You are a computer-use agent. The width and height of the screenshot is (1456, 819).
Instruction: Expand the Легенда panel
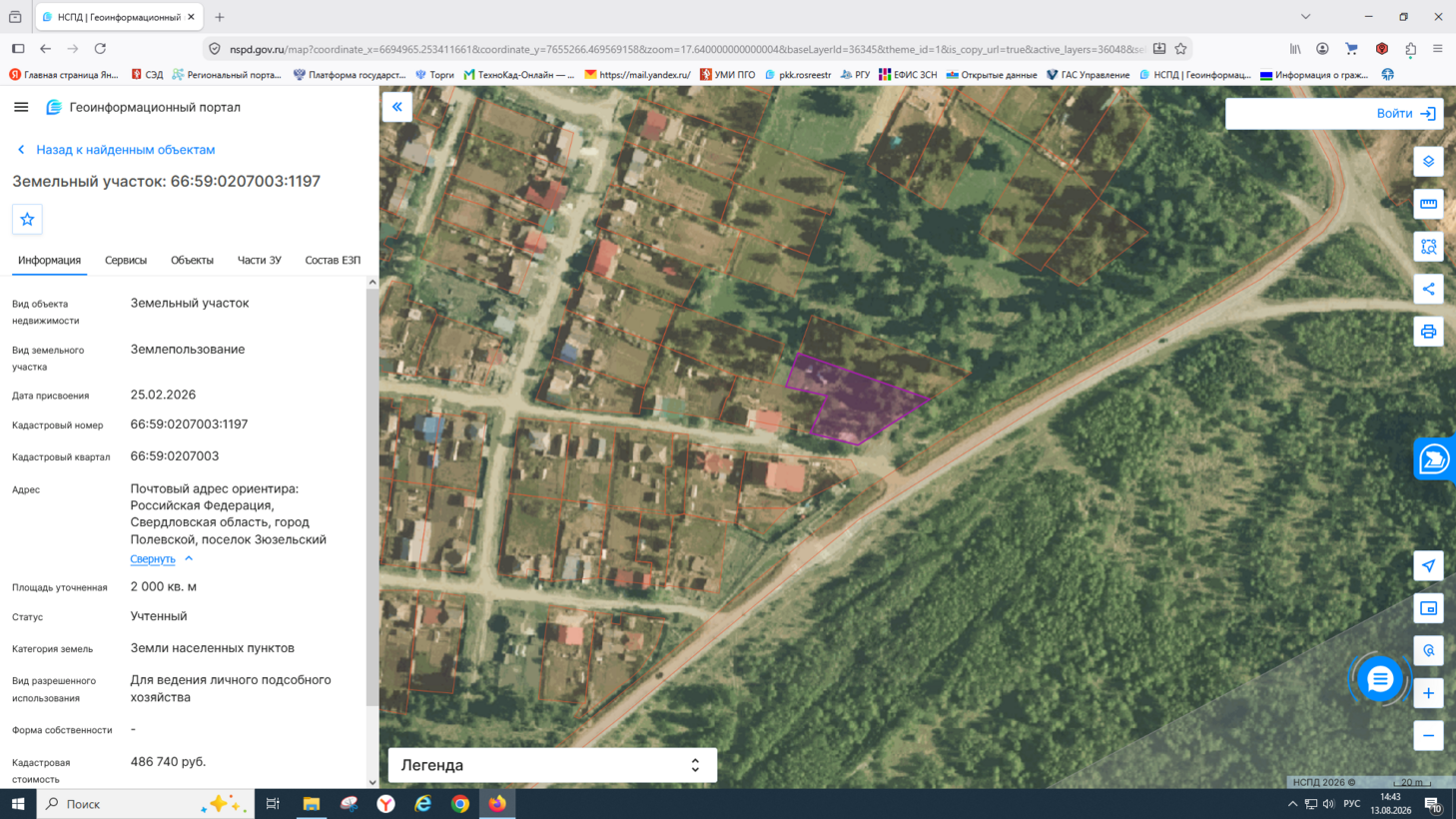click(x=552, y=765)
